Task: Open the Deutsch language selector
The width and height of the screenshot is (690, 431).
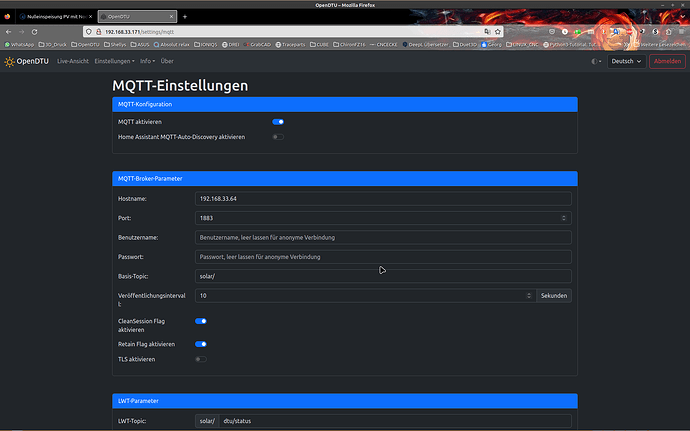Action: click(x=627, y=61)
